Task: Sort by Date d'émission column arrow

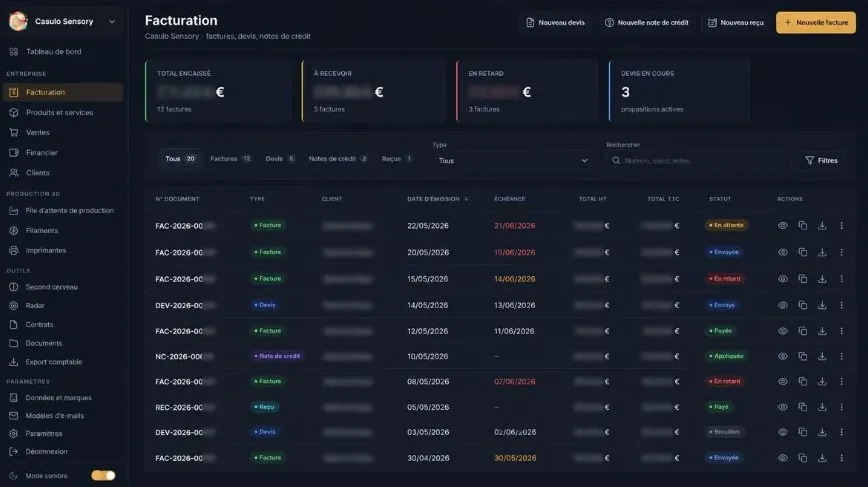Action: [466, 199]
